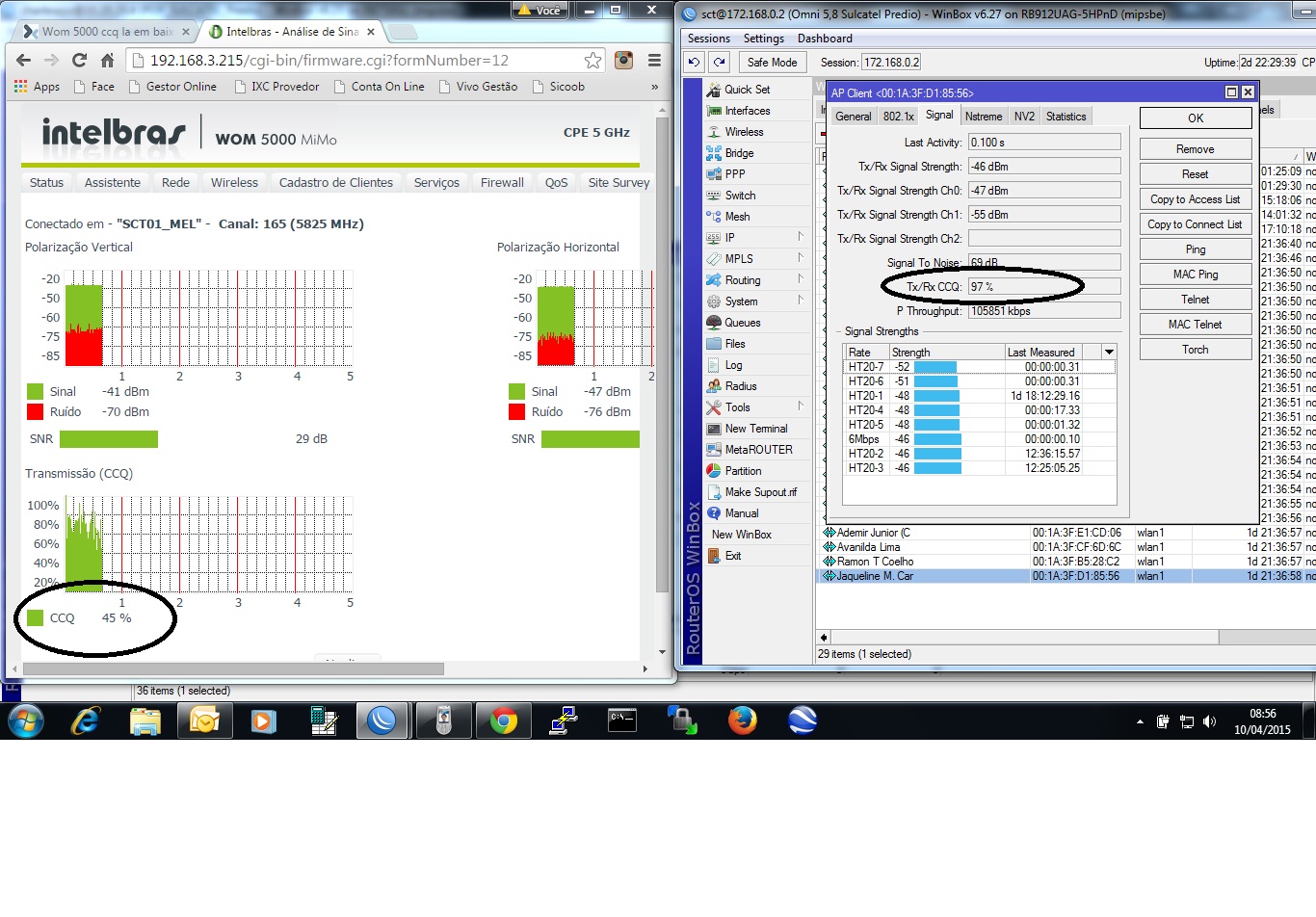Click the Chrome address bar URL
1316x917 pixels.
[329, 60]
